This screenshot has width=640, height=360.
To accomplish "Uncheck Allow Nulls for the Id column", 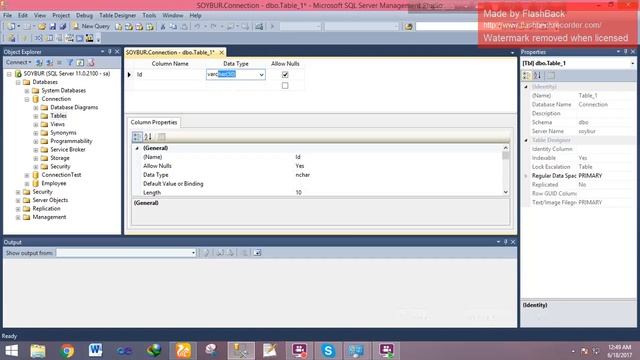I will point(285,75).
